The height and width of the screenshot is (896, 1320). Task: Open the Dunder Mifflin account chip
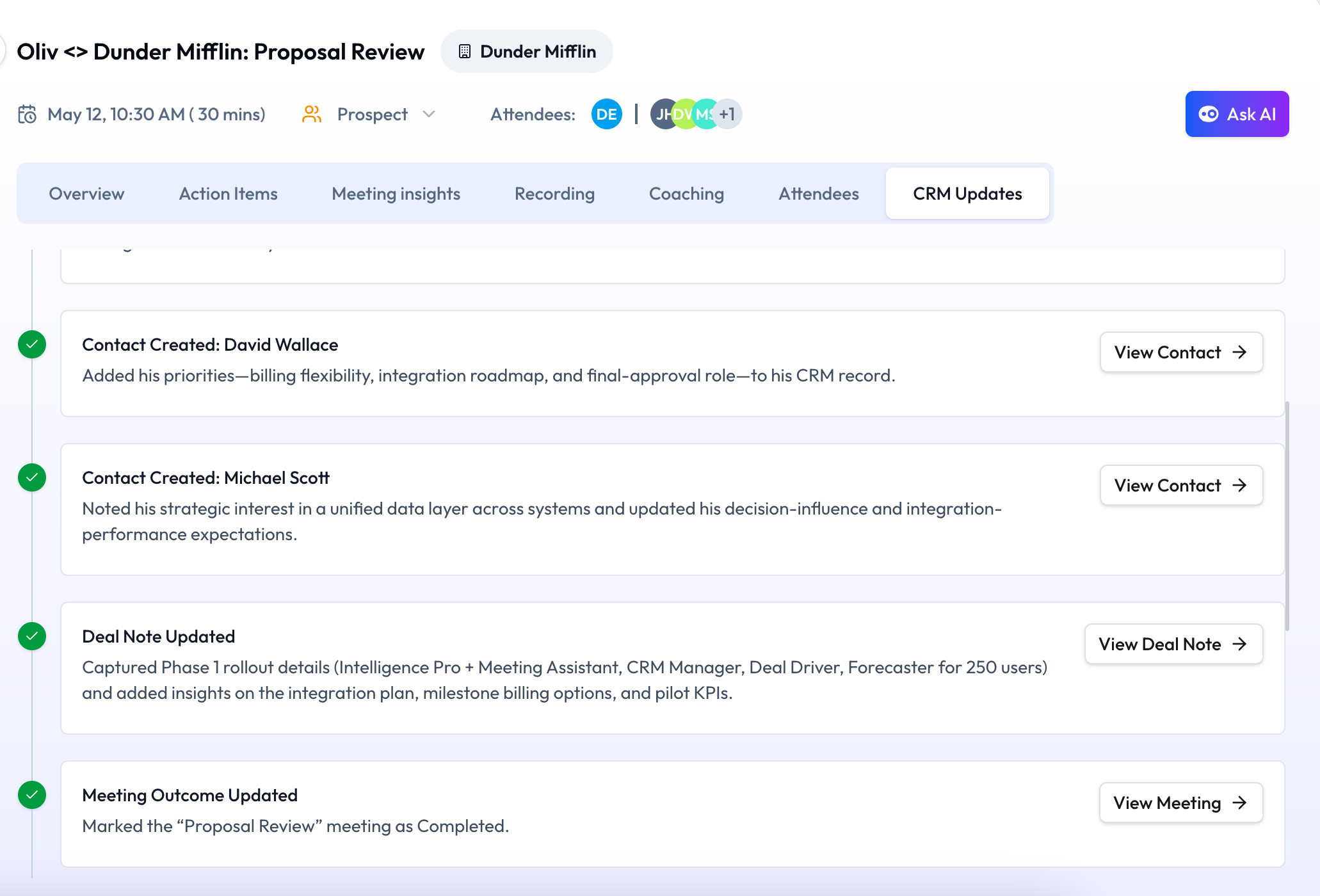click(x=526, y=52)
